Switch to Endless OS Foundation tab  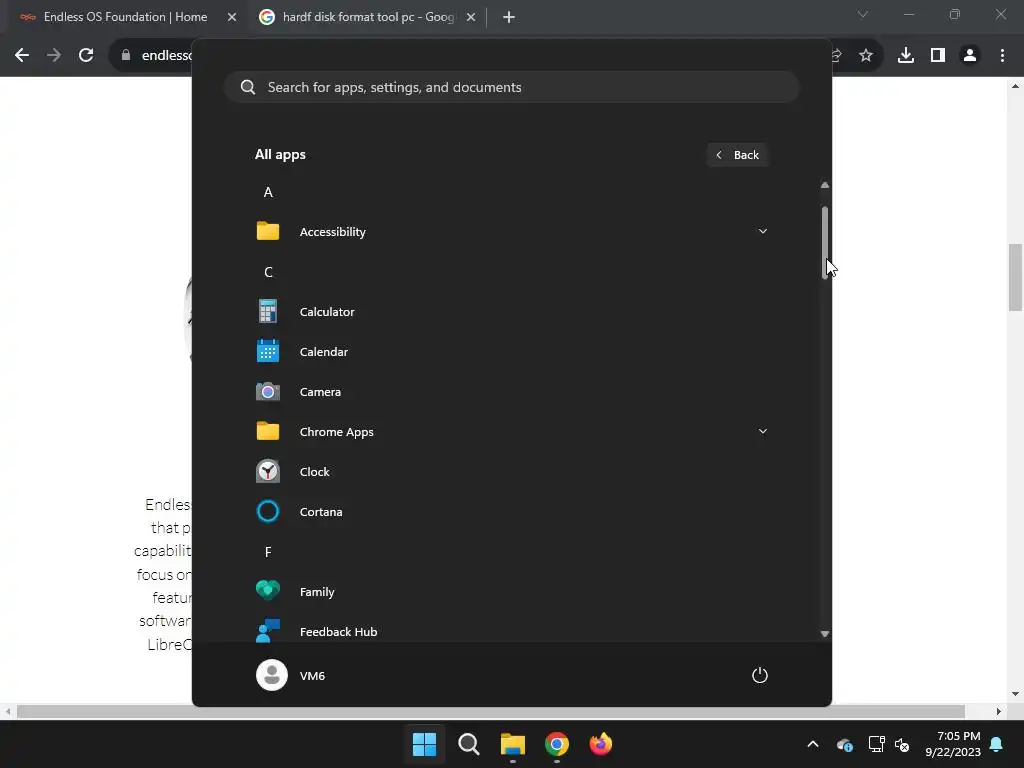[124, 17]
